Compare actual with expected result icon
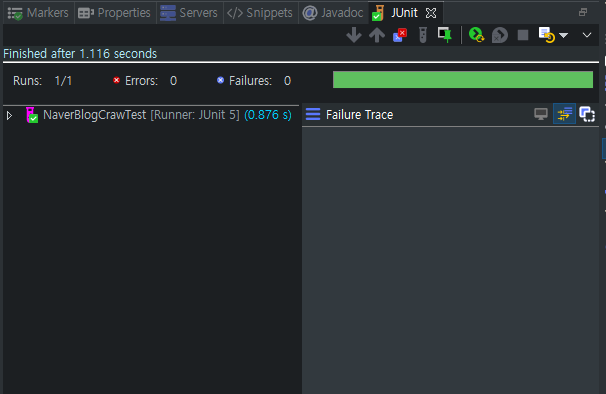606x394 pixels. point(587,114)
